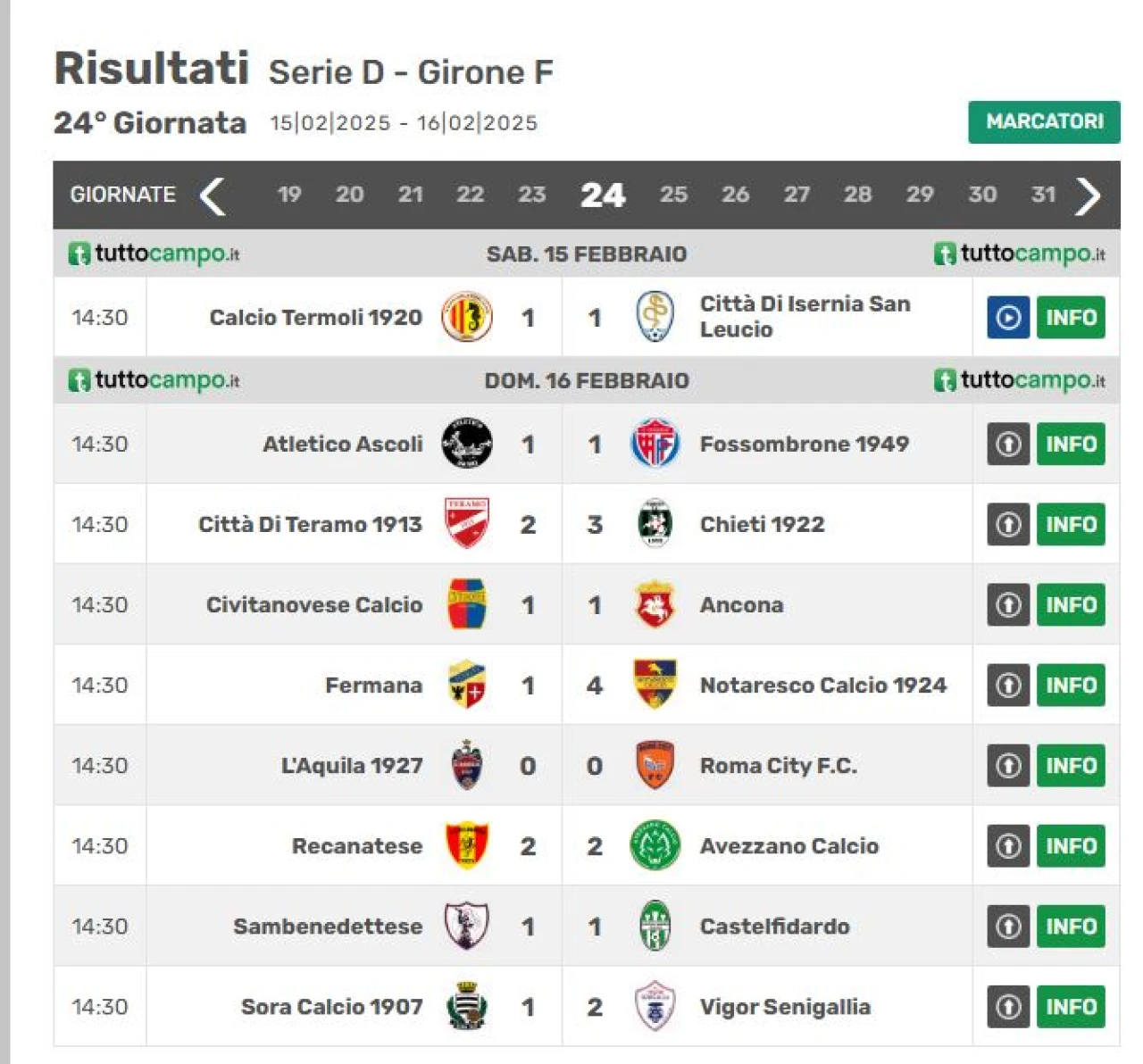Viewport: 1143px width, 1064px height.
Task: Open INFO for Città Di Teramo match
Action: 1071,525
